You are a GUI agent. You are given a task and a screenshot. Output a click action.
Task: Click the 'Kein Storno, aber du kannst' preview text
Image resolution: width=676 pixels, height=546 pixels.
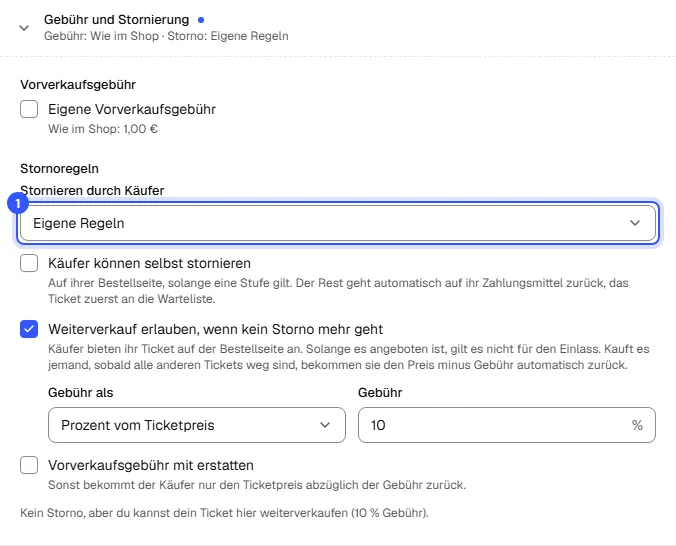(224, 513)
